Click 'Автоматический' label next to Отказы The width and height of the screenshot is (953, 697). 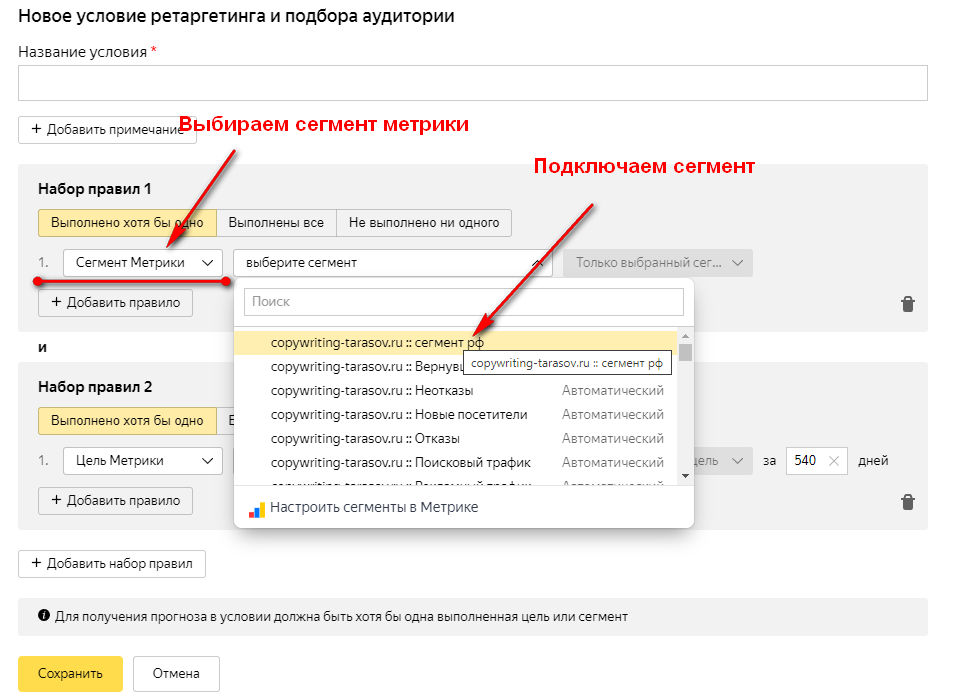[x=613, y=439]
